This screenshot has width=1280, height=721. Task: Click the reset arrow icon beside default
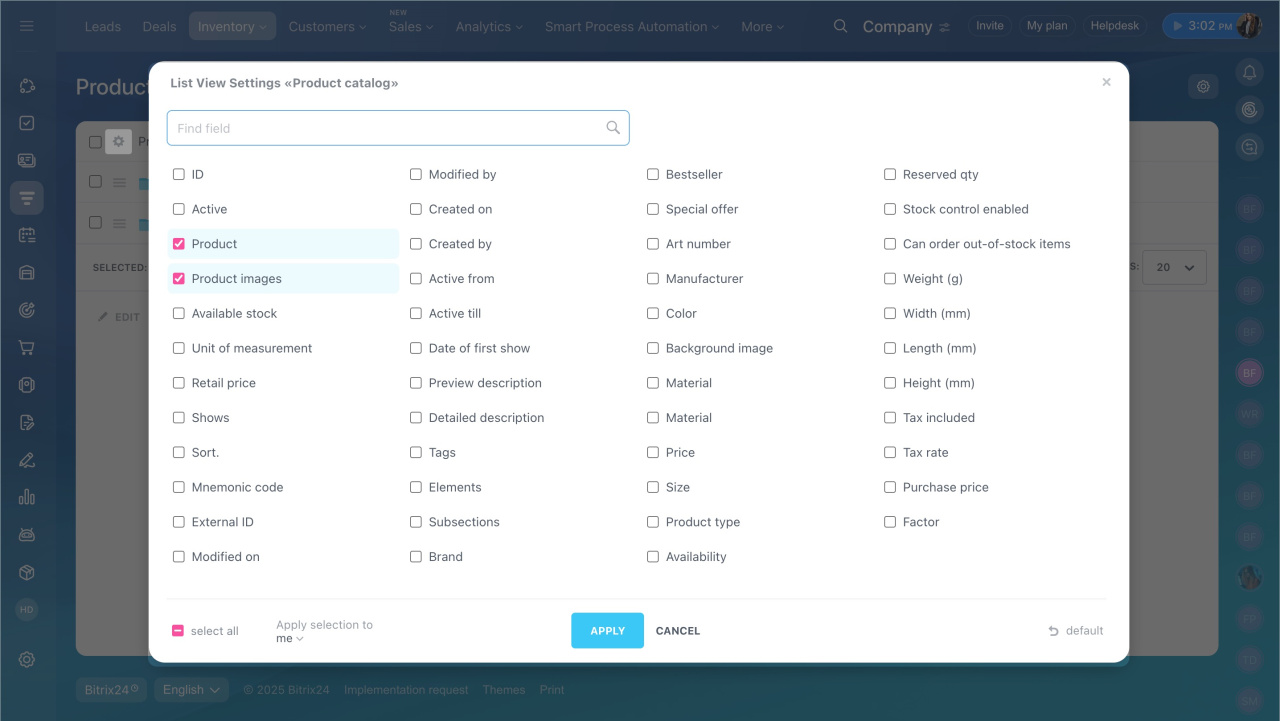click(x=1053, y=631)
